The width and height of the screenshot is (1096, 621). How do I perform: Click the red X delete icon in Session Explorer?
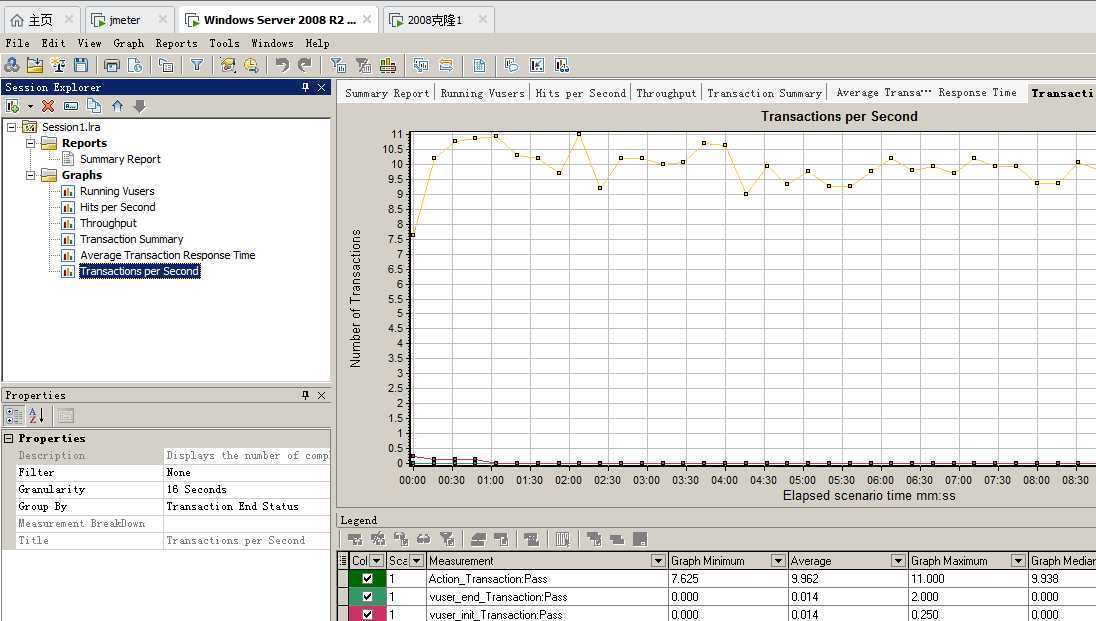click(x=48, y=106)
